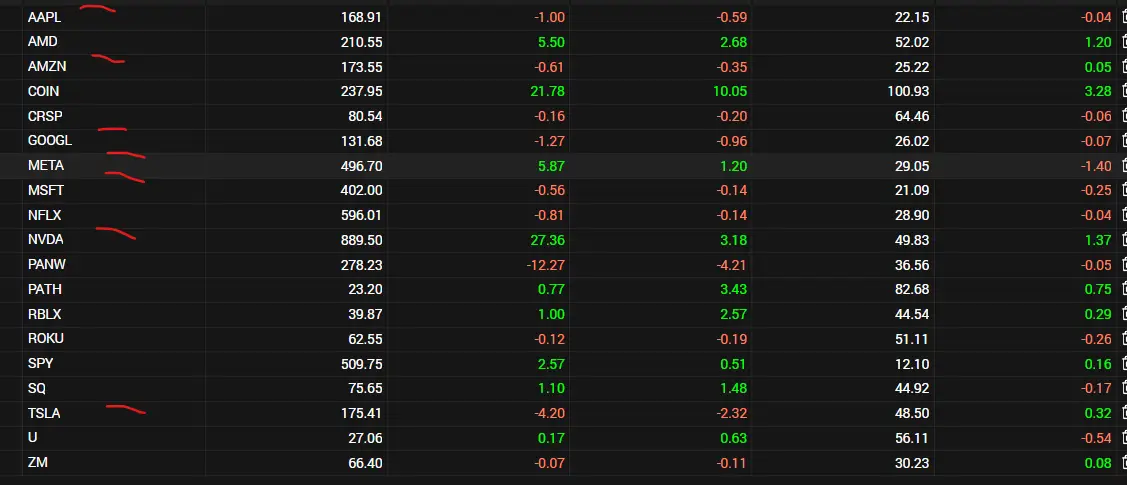
Task: Select COIN's change value 21.78
Action: click(x=548, y=91)
